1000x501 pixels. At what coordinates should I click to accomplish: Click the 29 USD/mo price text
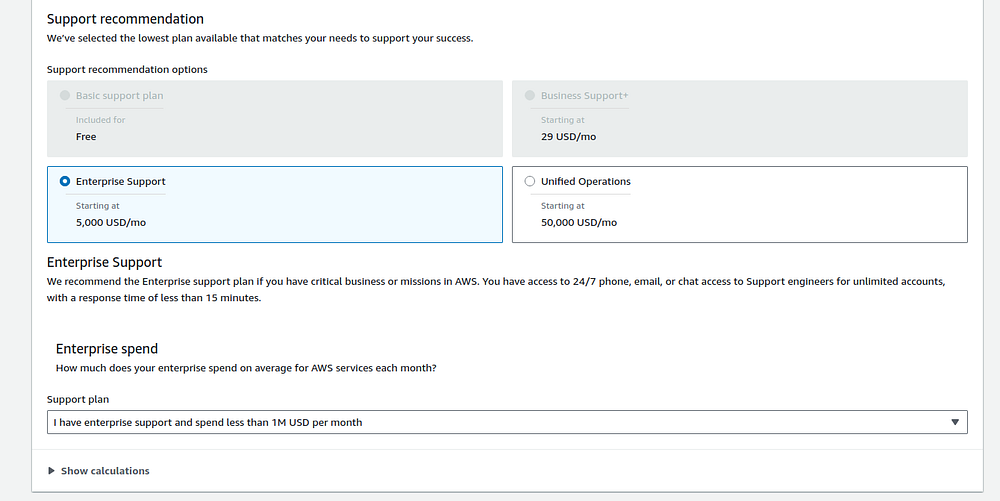[x=568, y=136]
